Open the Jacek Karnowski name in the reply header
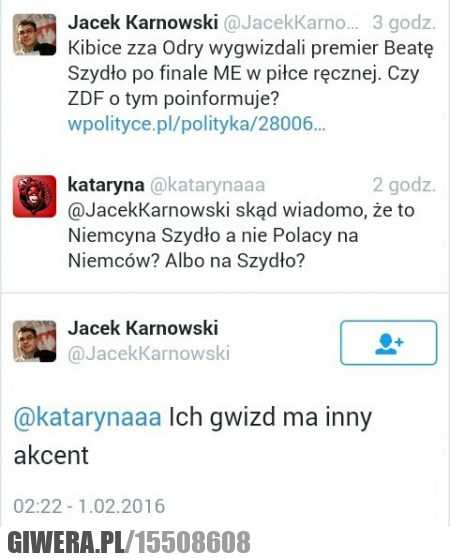This screenshot has width=450, height=558. pyautogui.click(x=143, y=328)
